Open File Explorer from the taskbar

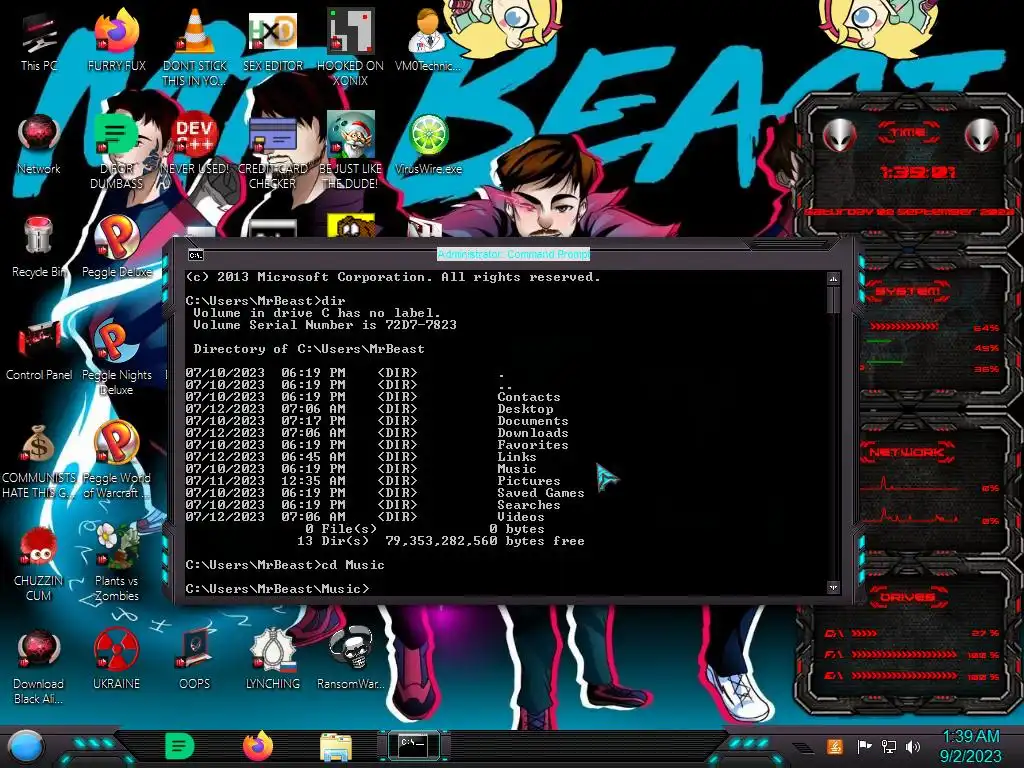pos(336,747)
